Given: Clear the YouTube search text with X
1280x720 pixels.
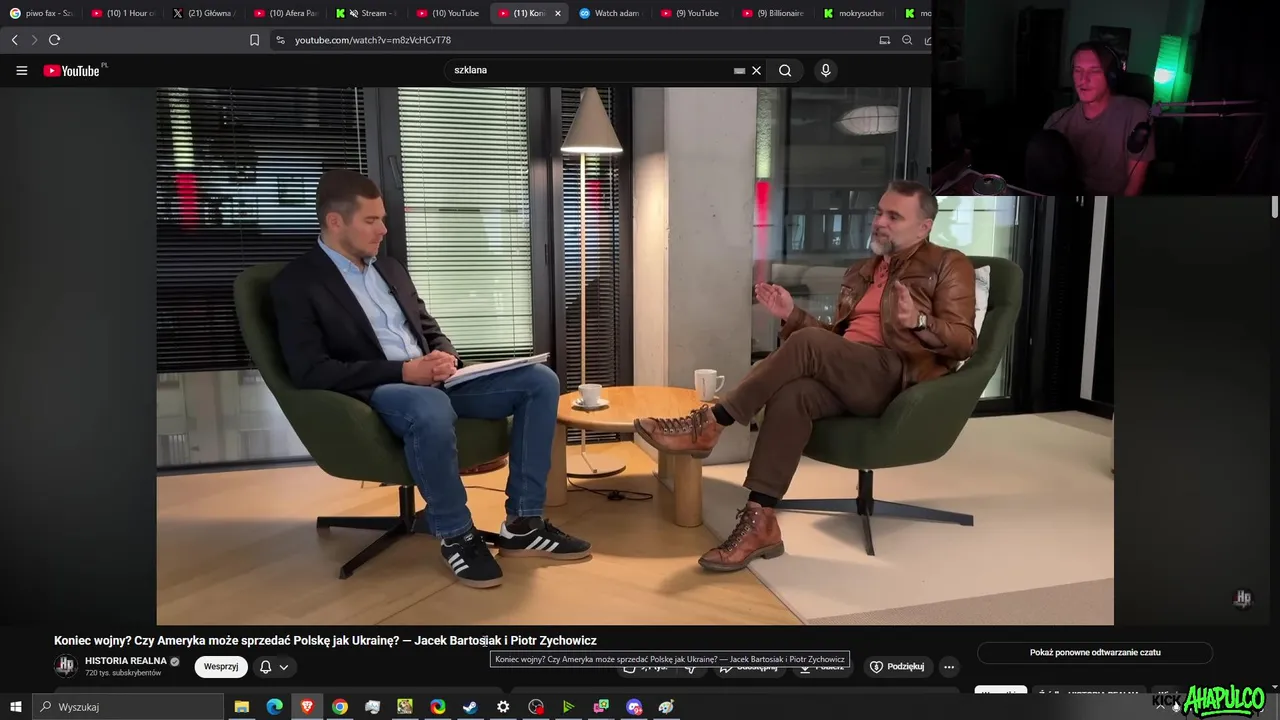Looking at the screenshot, I should [757, 71].
